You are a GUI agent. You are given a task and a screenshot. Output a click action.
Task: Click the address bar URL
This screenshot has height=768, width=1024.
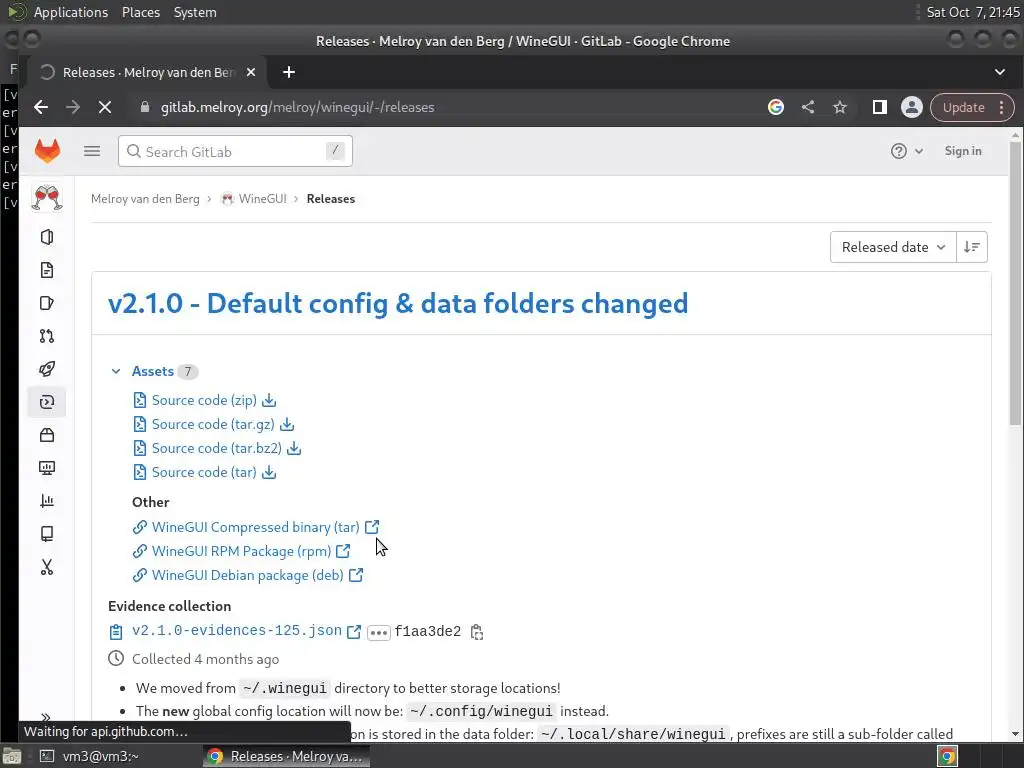coord(298,107)
